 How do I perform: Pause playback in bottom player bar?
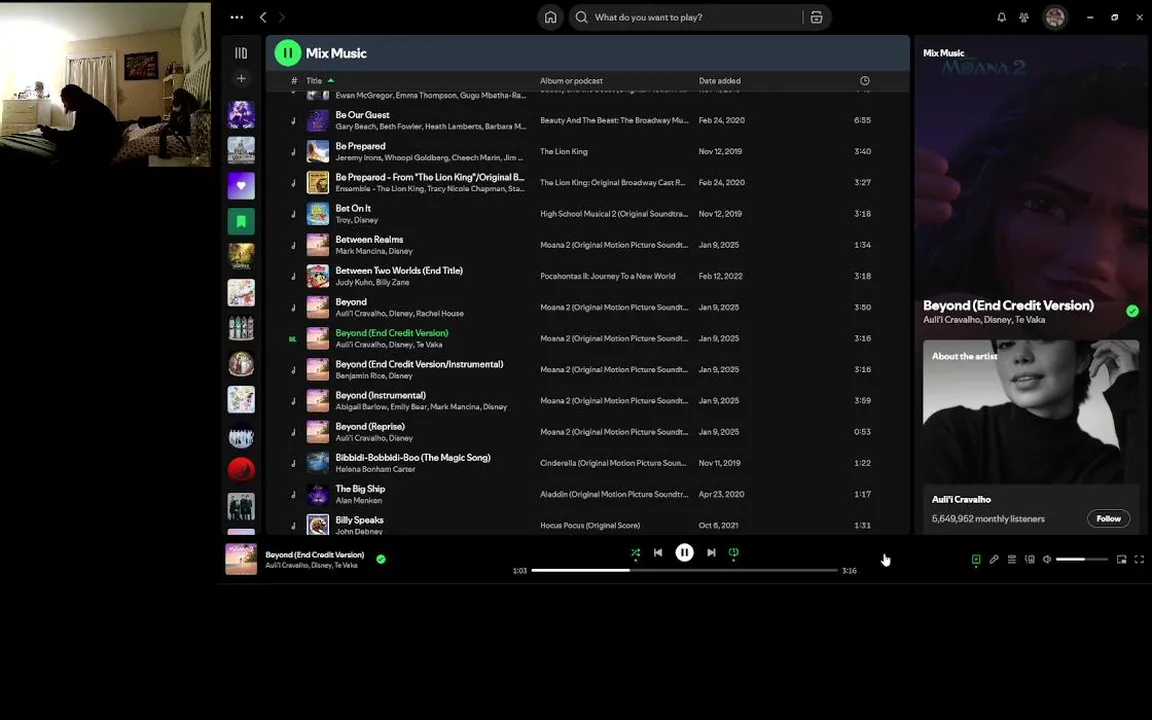(x=684, y=552)
